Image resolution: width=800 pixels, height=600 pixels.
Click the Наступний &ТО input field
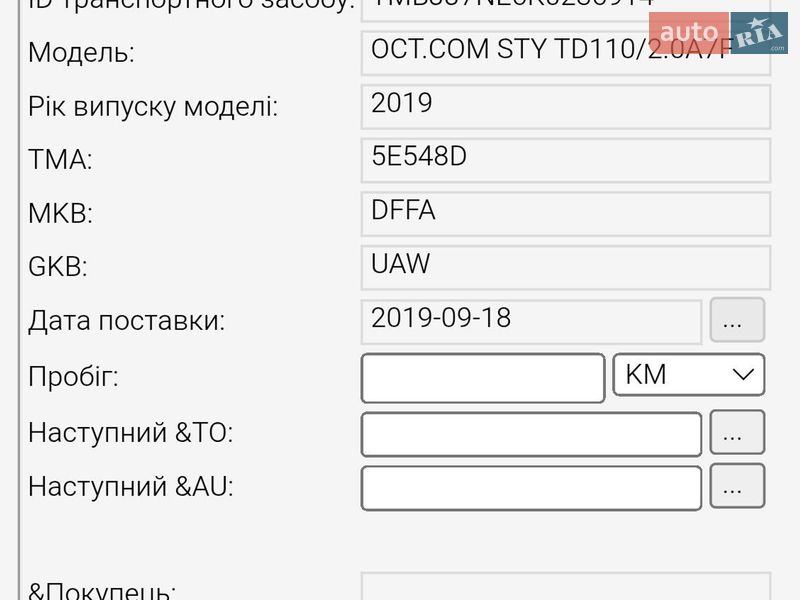pos(530,432)
